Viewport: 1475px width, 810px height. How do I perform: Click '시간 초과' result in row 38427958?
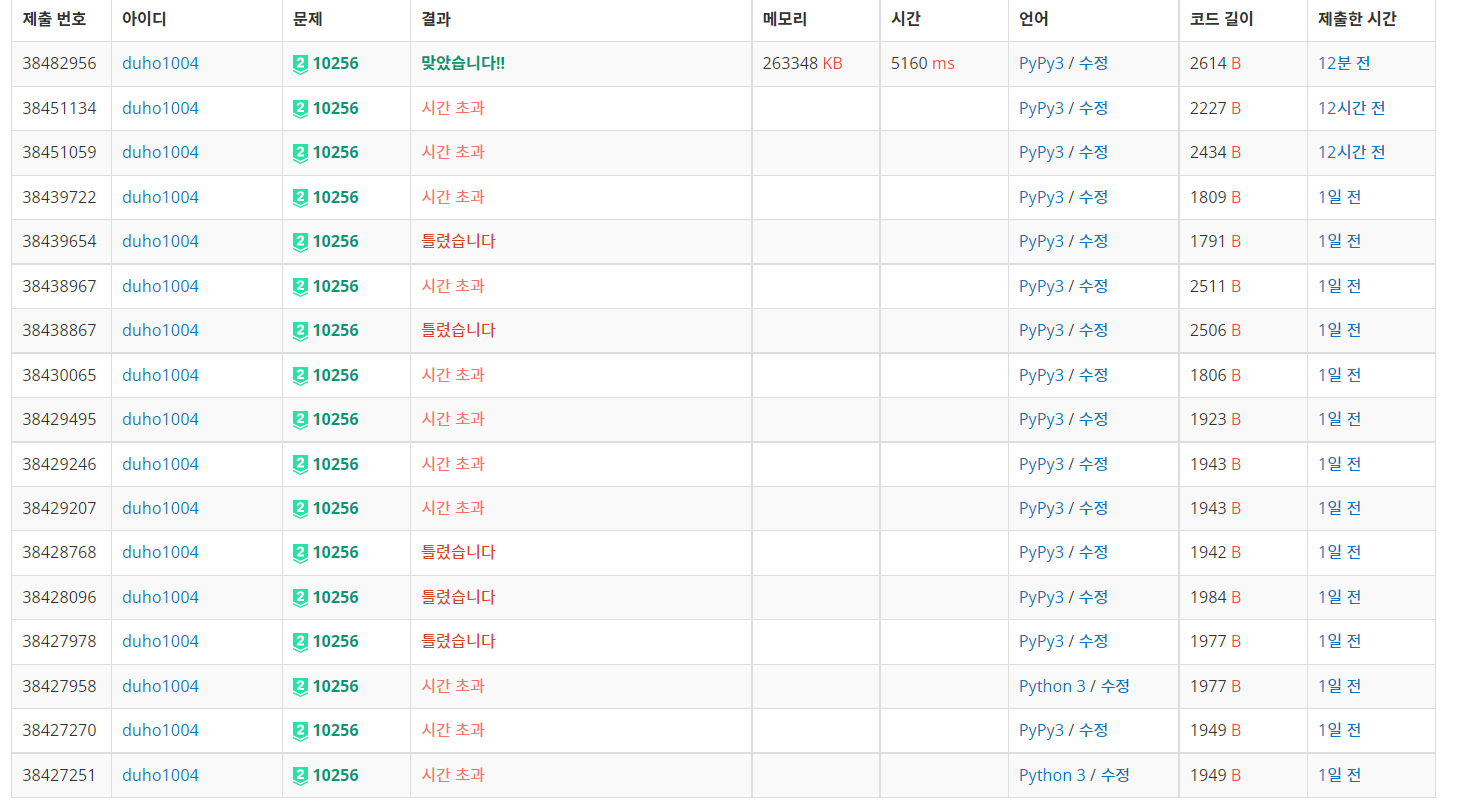453,686
